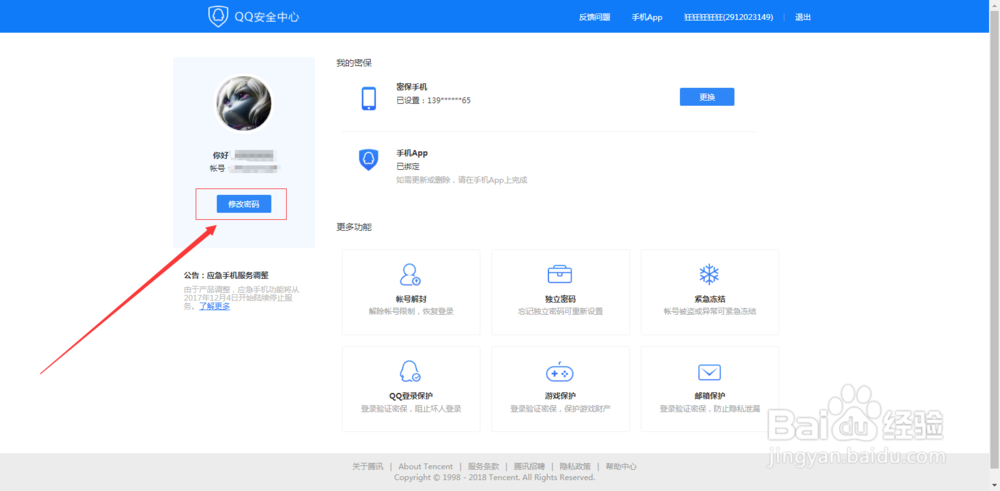Click the QQ登录保护 card title

click(x=411, y=396)
